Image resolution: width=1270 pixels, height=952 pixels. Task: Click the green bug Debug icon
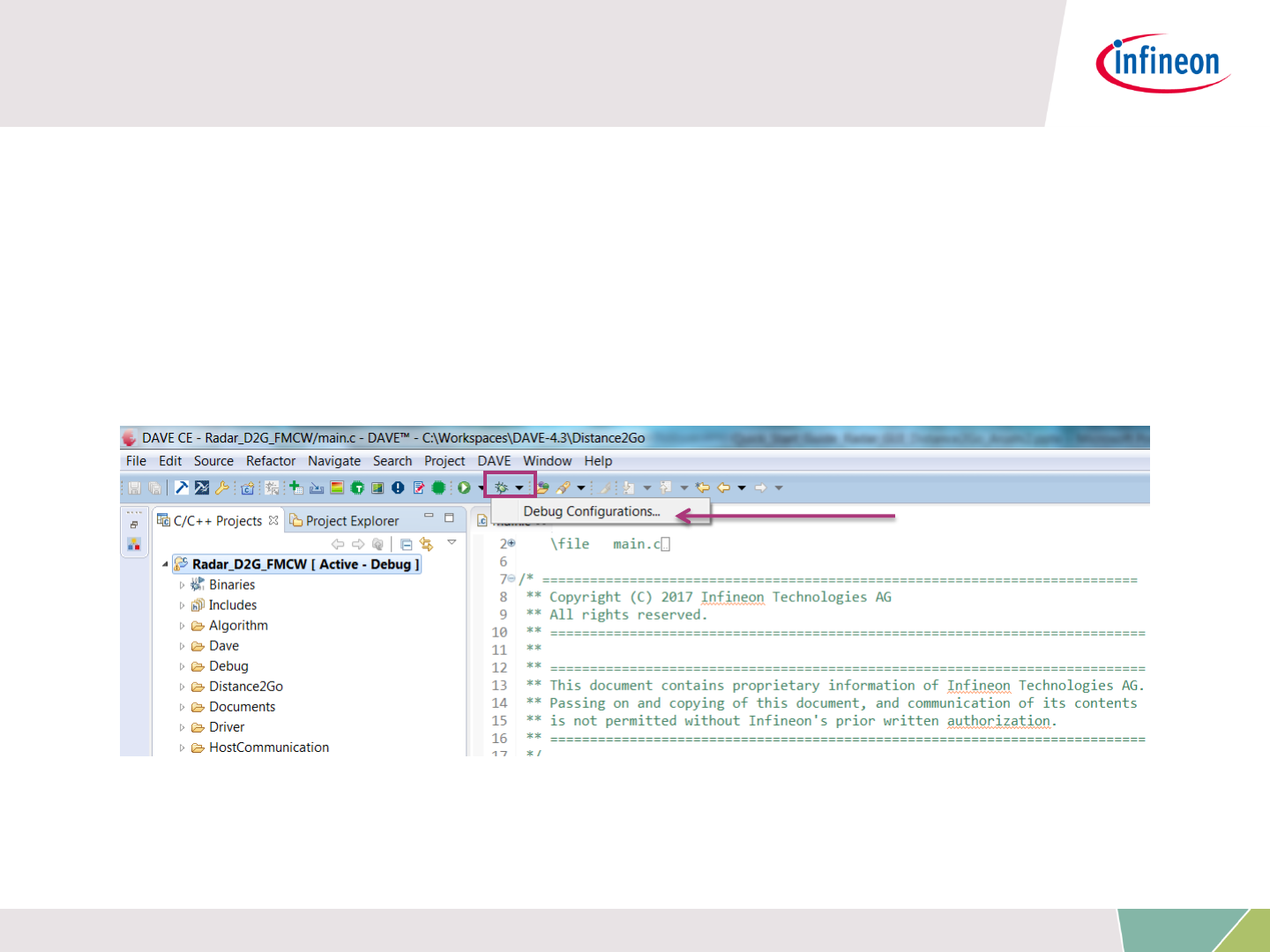(x=501, y=487)
